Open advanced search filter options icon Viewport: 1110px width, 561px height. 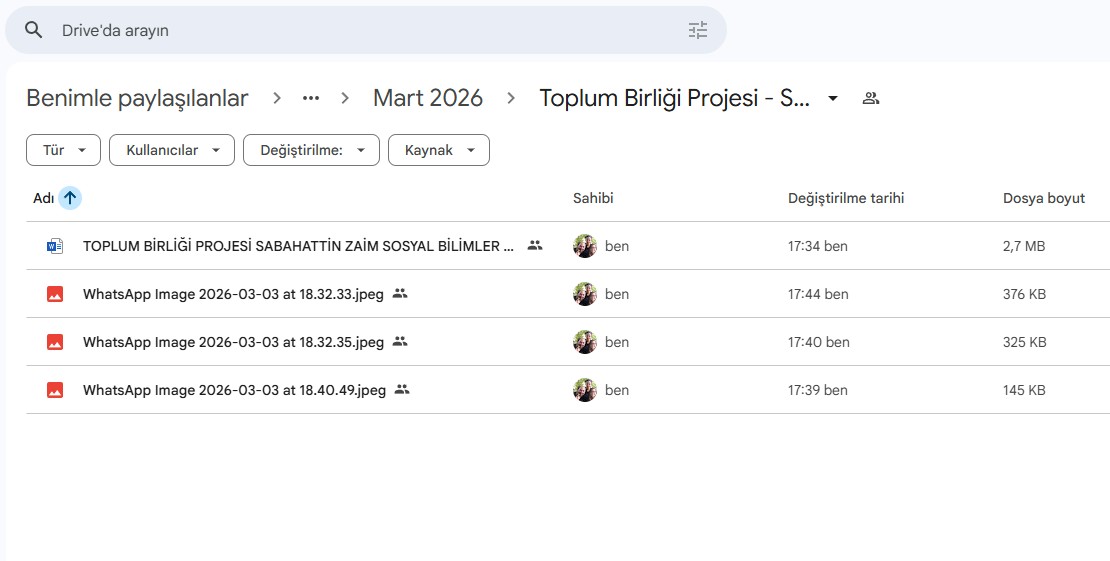[697, 30]
